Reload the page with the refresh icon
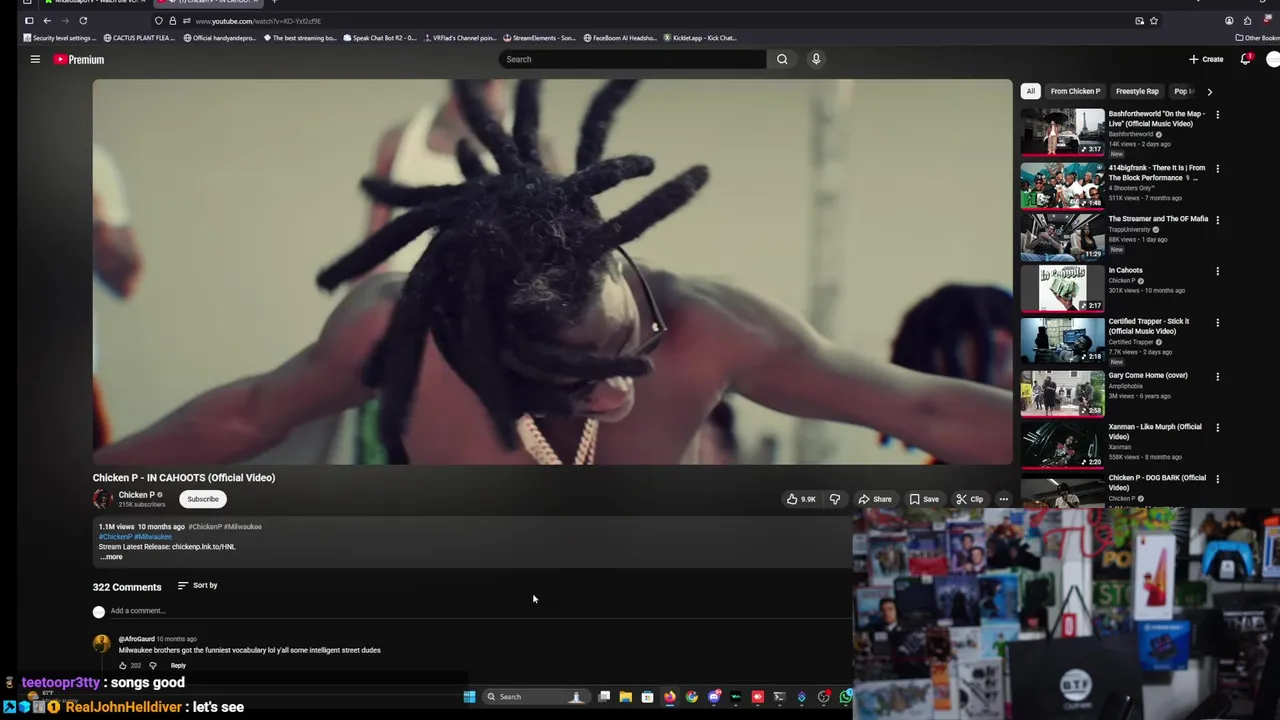This screenshot has height=720, width=1280. tap(83, 21)
